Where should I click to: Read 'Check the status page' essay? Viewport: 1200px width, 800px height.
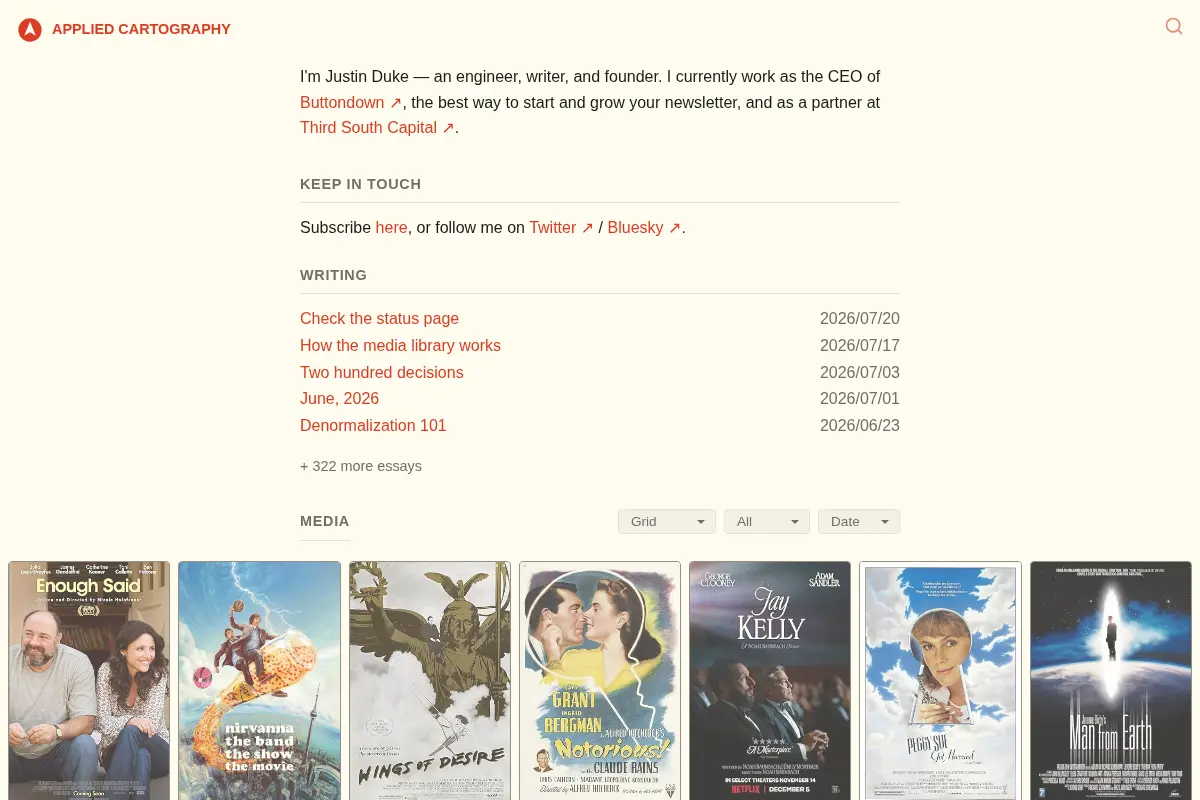(x=379, y=318)
